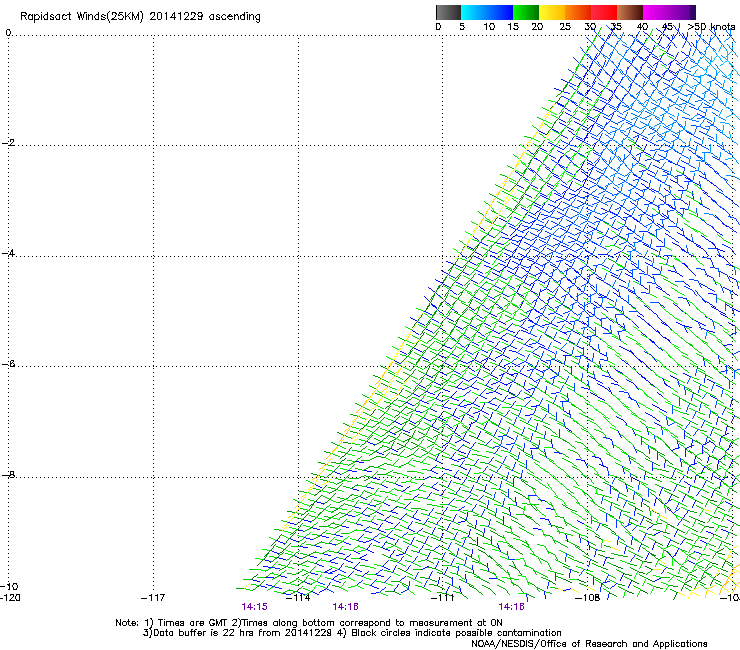Click the '-117' longitude axis label
Screen dimensions: 740x650
(153, 598)
